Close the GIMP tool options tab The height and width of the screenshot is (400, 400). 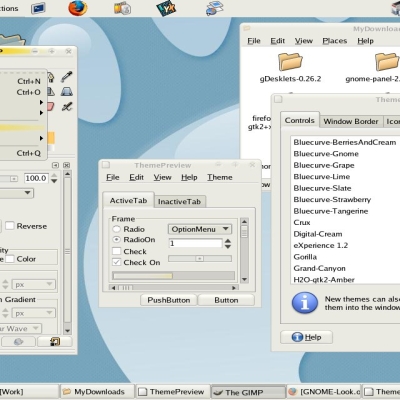point(66,165)
